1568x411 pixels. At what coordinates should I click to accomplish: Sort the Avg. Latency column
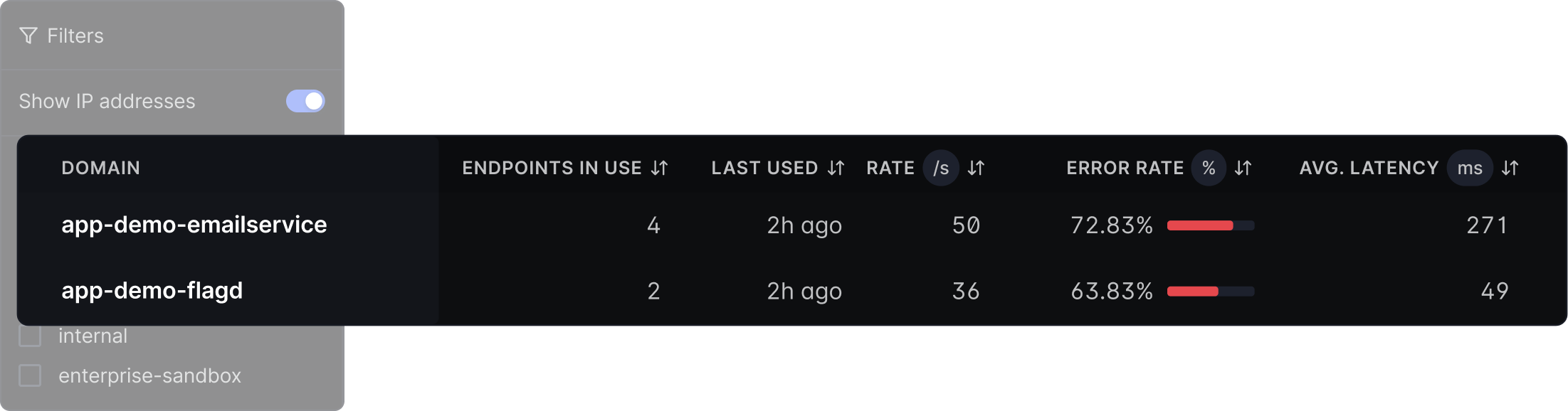(1510, 168)
